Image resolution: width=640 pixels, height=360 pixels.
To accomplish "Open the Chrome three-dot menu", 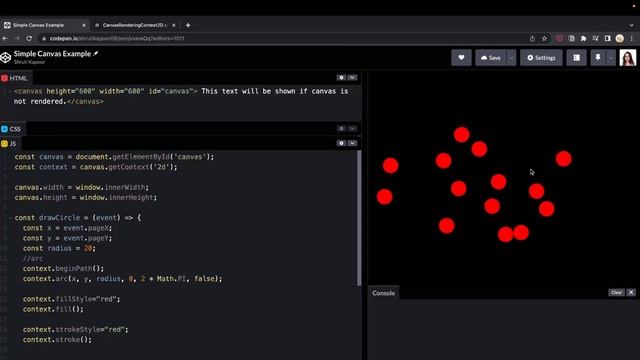I will click(x=631, y=38).
